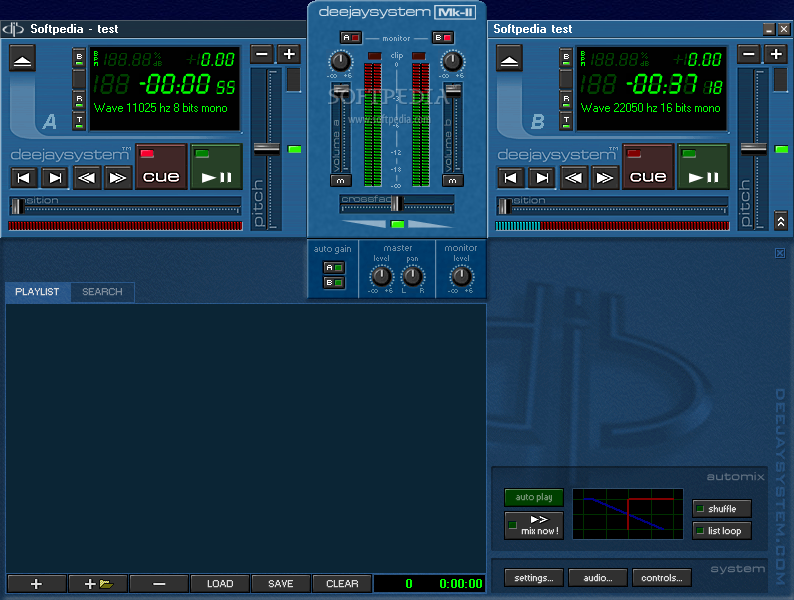
Task: Jump to previous track on deck A
Action: pyautogui.click(x=24, y=178)
